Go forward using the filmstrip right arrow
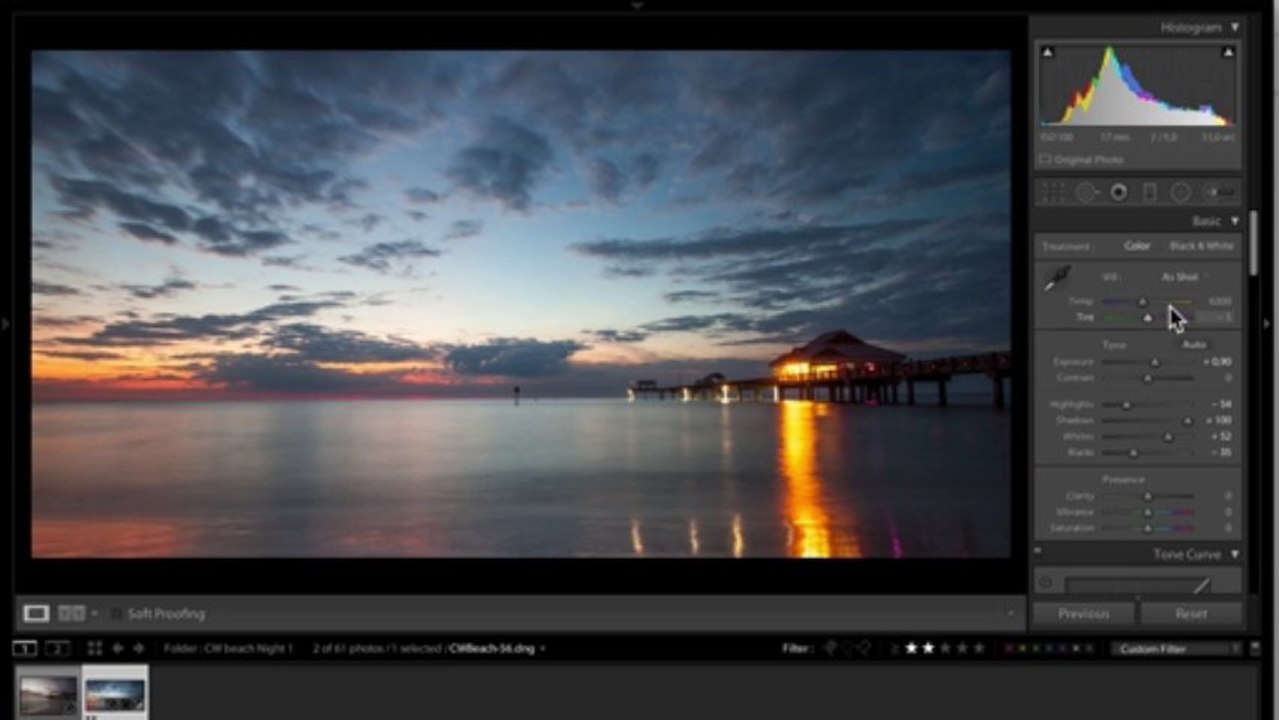 coord(138,649)
